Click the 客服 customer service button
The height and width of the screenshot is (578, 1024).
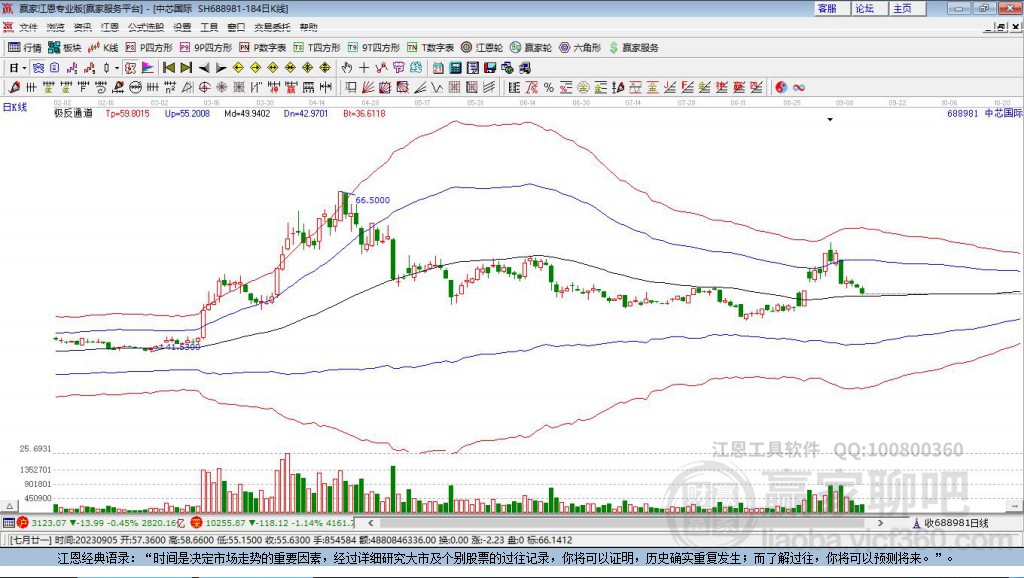pyautogui.click(x=833, y=8)
